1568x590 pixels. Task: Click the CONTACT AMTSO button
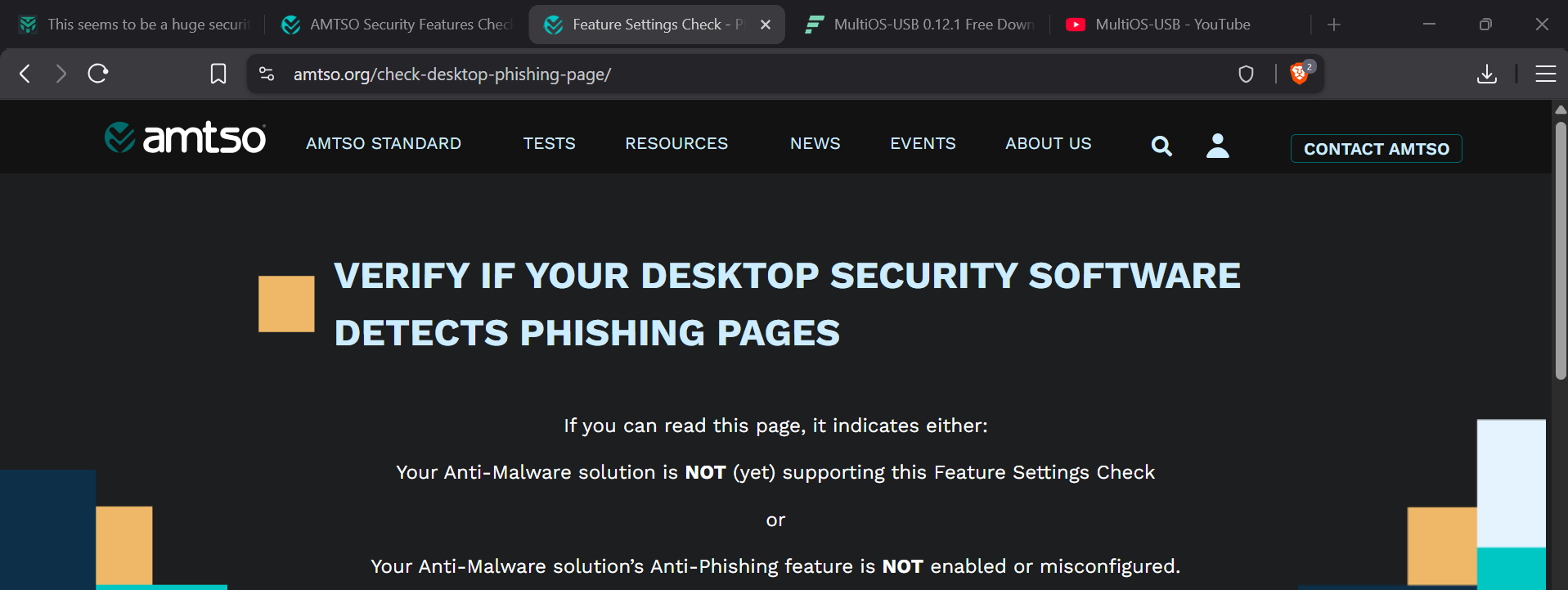point(1377,149)
